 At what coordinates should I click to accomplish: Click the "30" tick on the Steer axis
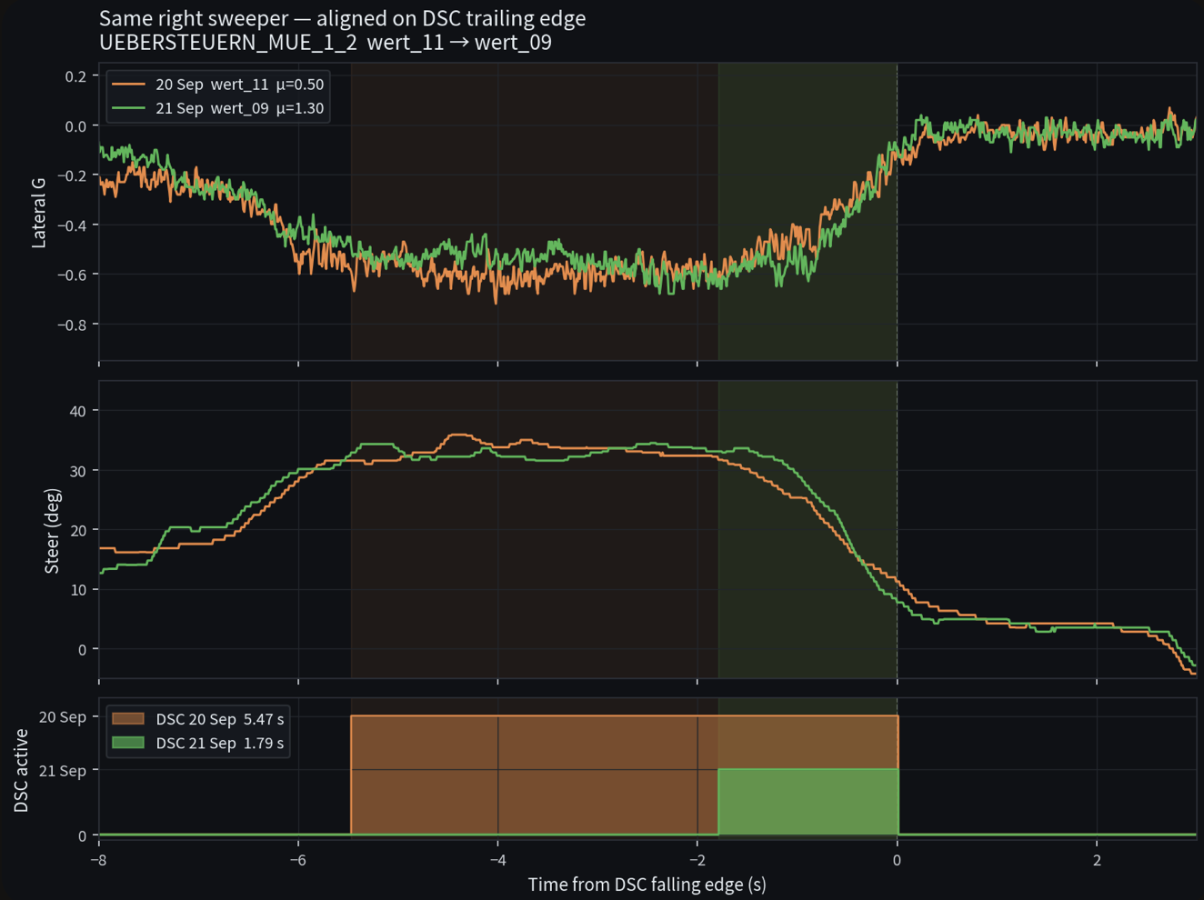pyautogui.click(x=77, y=470)
